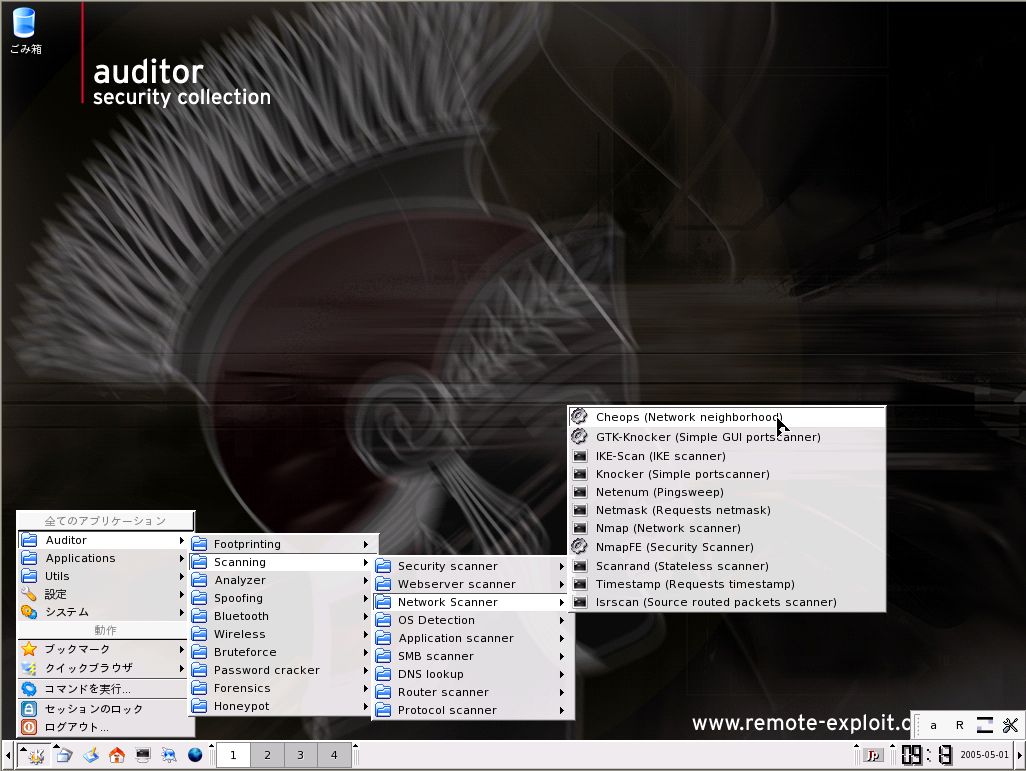
Task: Switch to virtual desktop 4
Action: click(x=334, y=755)
